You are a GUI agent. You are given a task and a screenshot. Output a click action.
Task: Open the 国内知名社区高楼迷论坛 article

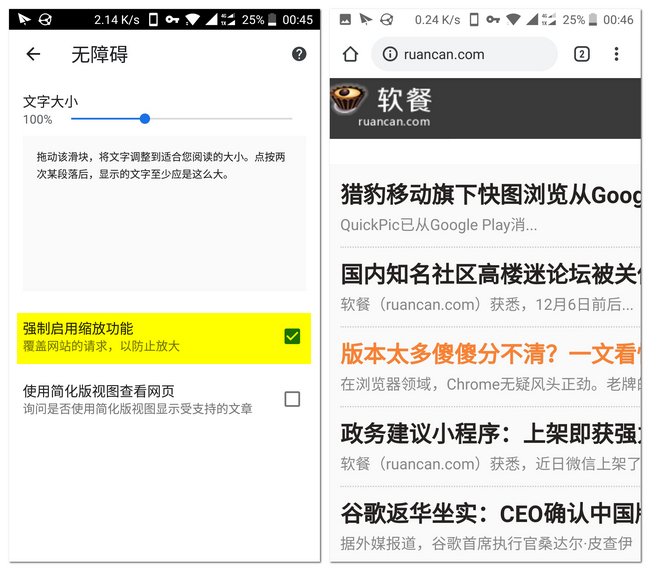point(490,273)
